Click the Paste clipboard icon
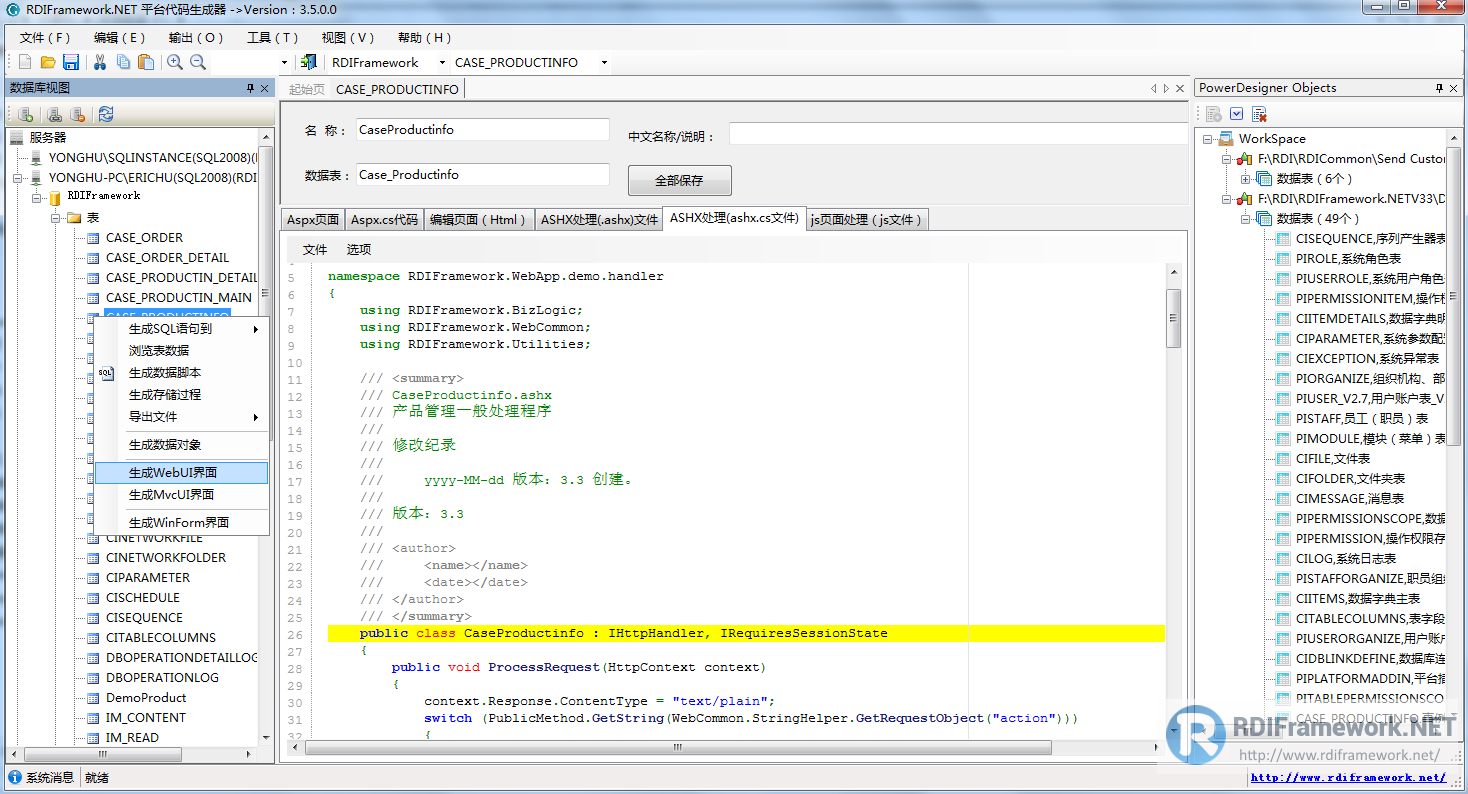 click(x=146, y=62)
